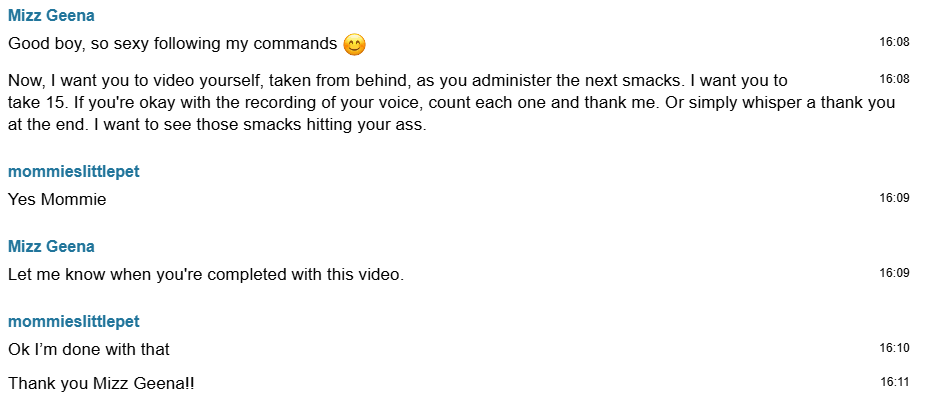Viewport: 933px width, 407px height.
Task: Select the 16:09 timestamp beside 'Yes Mommie'
Action: 894,198
